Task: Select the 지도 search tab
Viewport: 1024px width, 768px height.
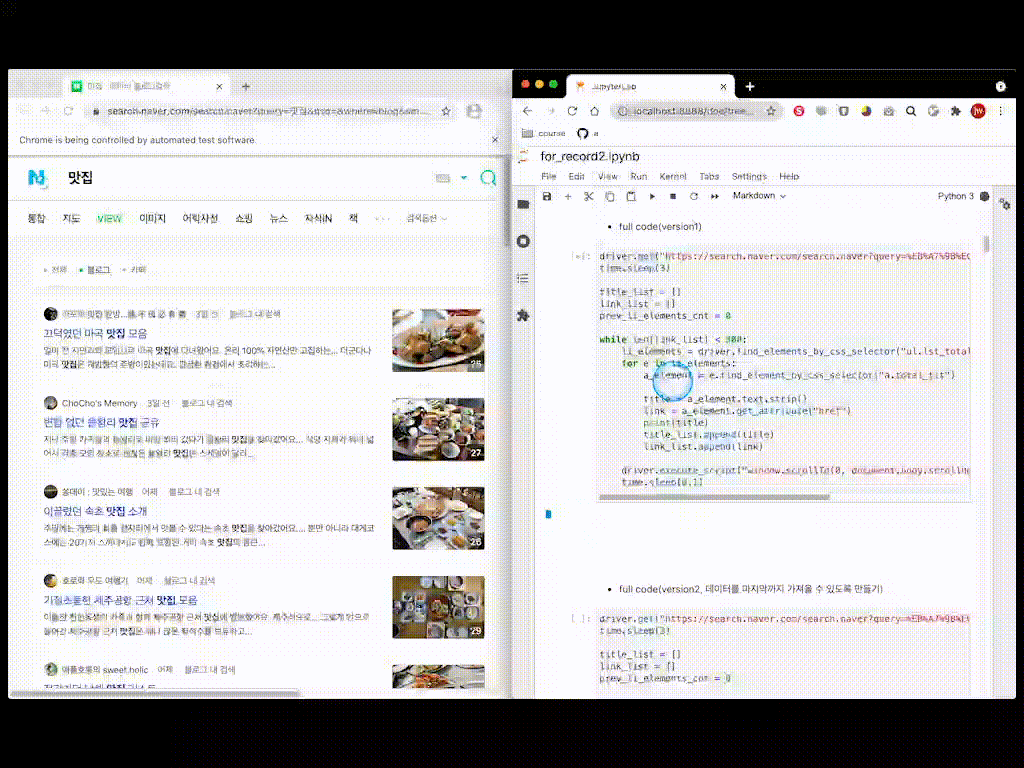Action: click(x=71, y=218)
